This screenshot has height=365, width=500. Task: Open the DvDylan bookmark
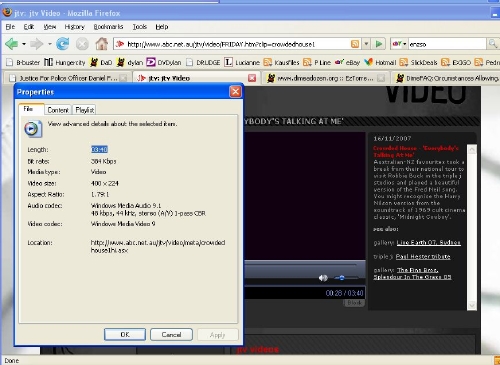tap(164, 62)
